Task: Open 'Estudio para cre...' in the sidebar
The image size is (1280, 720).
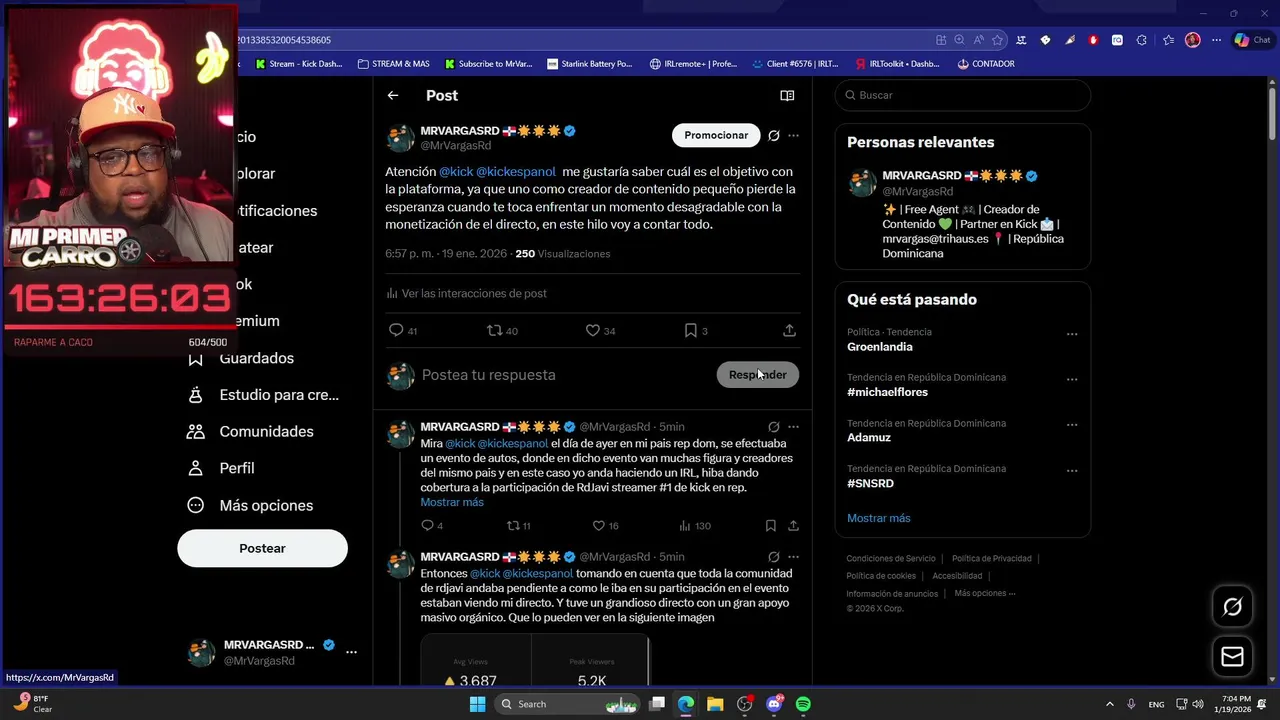Action: pos(264,395)
